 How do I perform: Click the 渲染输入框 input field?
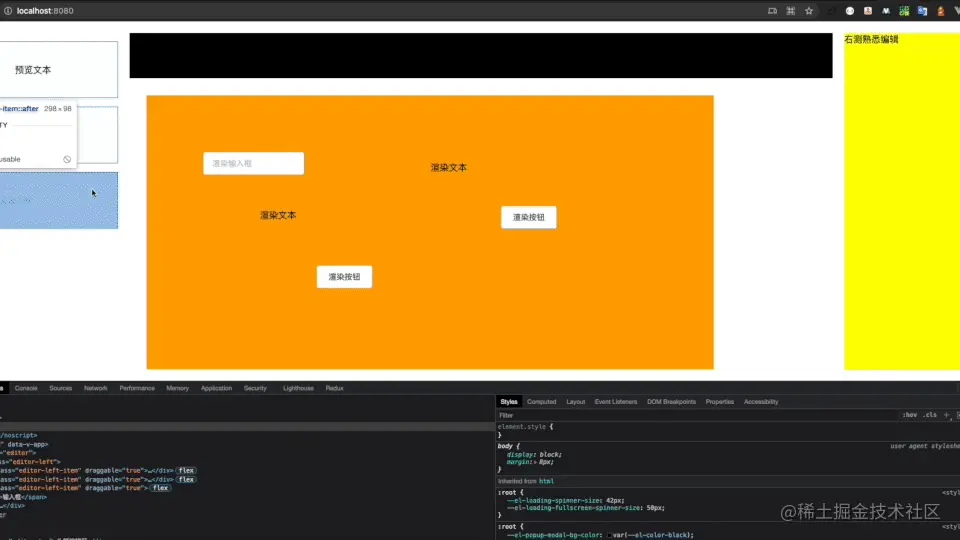point(253,163)
